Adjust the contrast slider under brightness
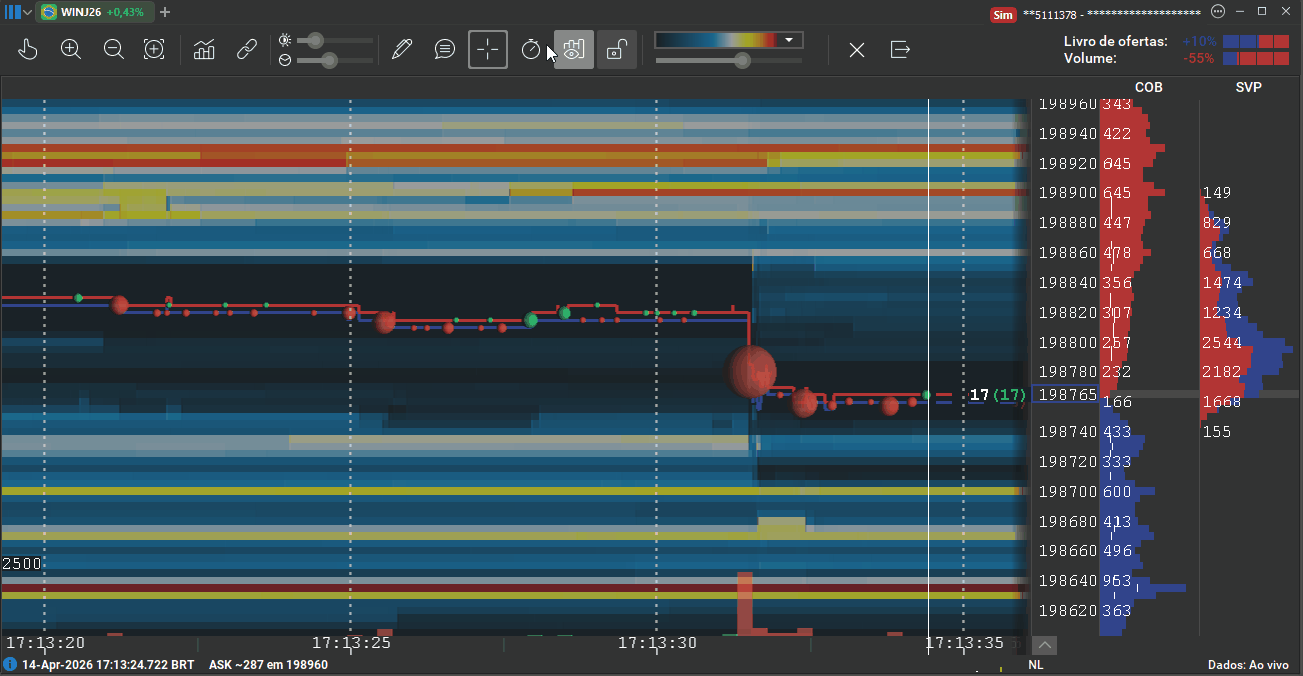The image size is (1303, 676). [329, 60]
